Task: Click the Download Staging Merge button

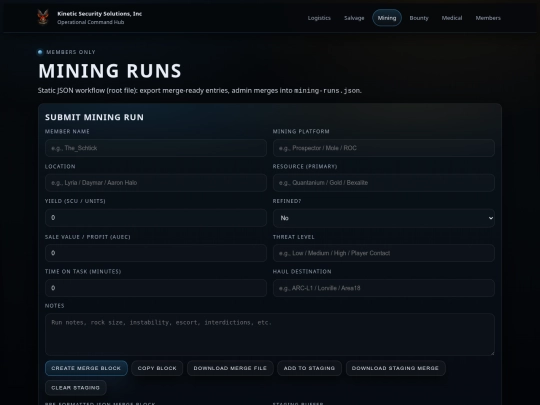Action: click(x=395, y=368)
